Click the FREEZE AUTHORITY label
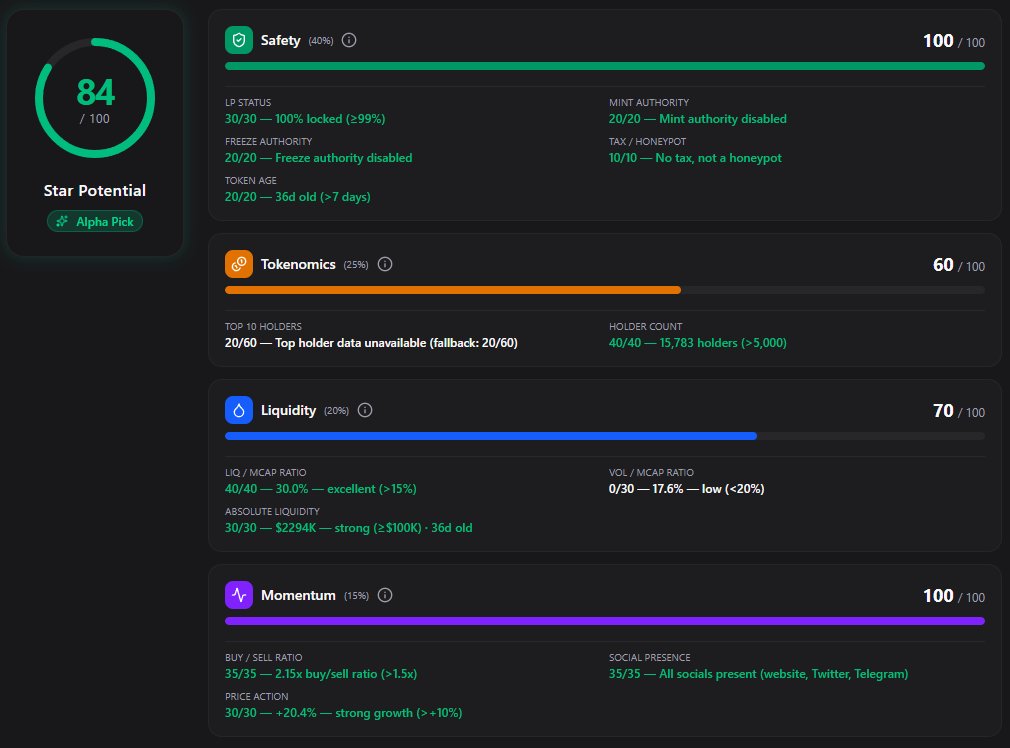This screenshot has width=1010, height=748. pos(269,142)
